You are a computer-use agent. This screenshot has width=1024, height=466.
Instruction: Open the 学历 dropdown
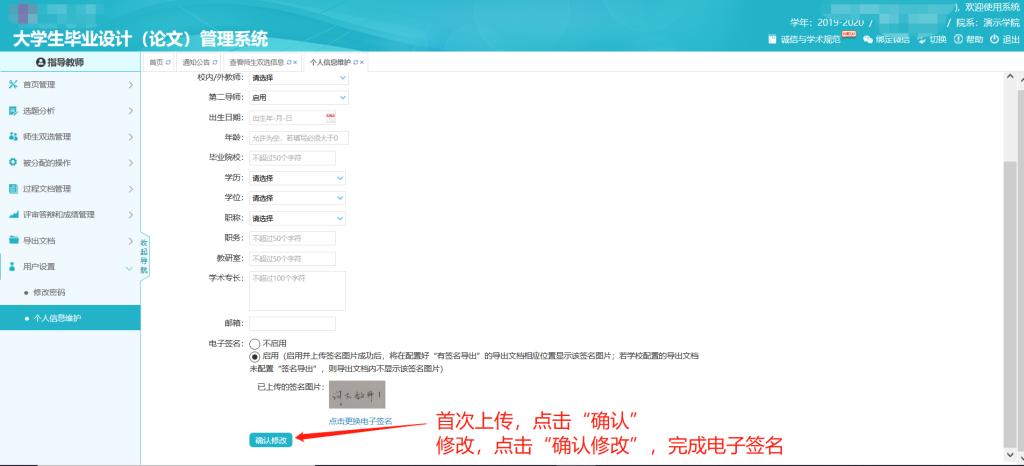tap(297, 178)
